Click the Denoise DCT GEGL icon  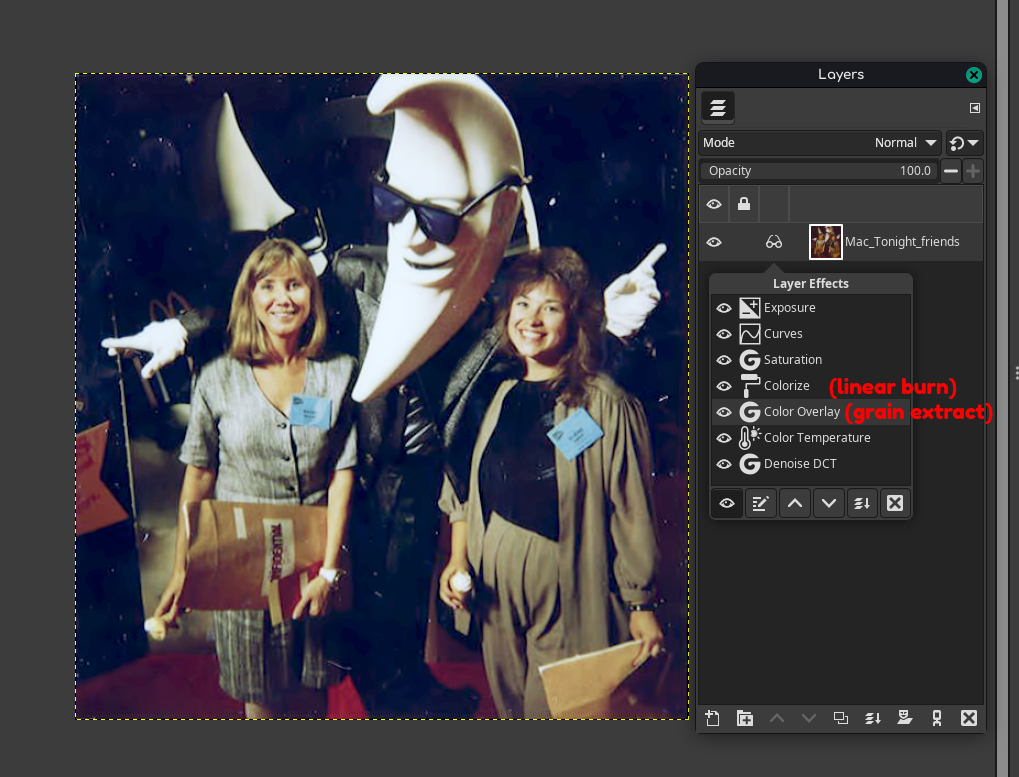click(x=749, y=464)
